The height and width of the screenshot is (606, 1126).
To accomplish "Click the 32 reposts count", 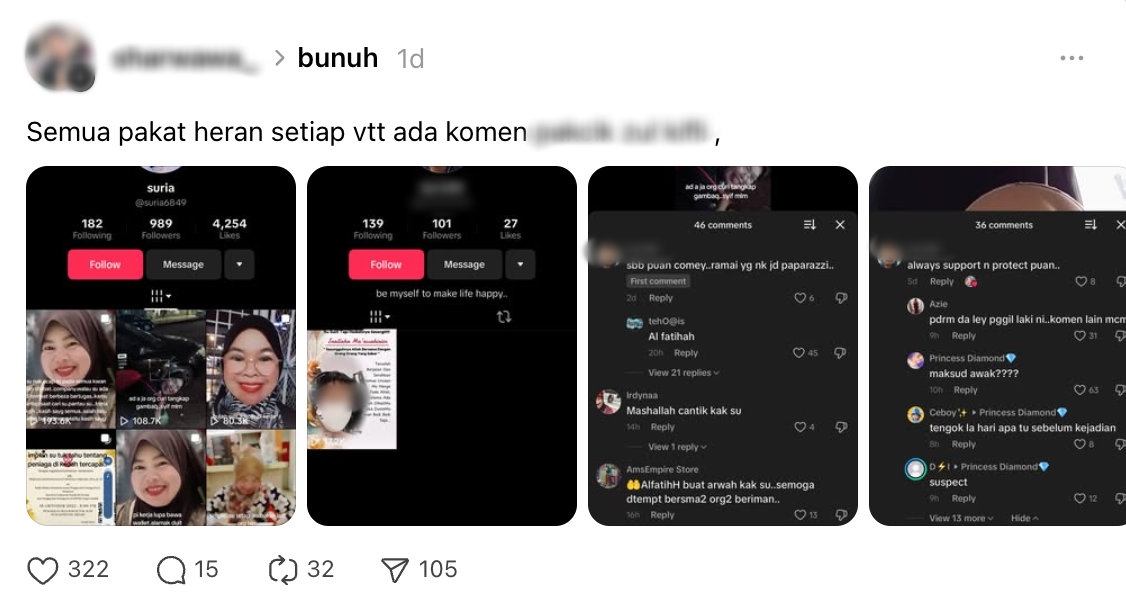I will (x=320, y=569).
